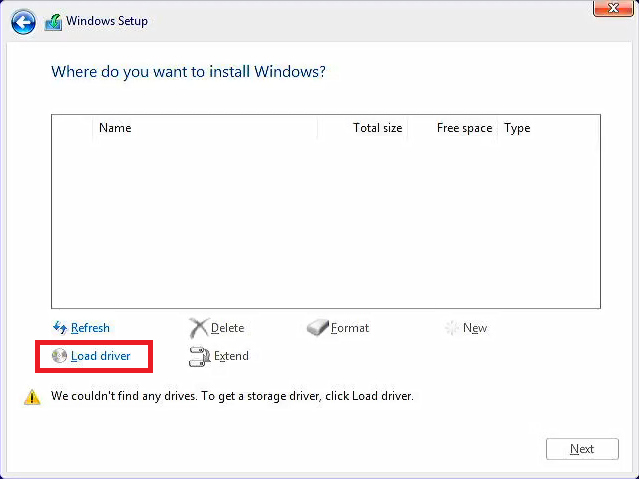Choose the Delete option

point(227,328)
